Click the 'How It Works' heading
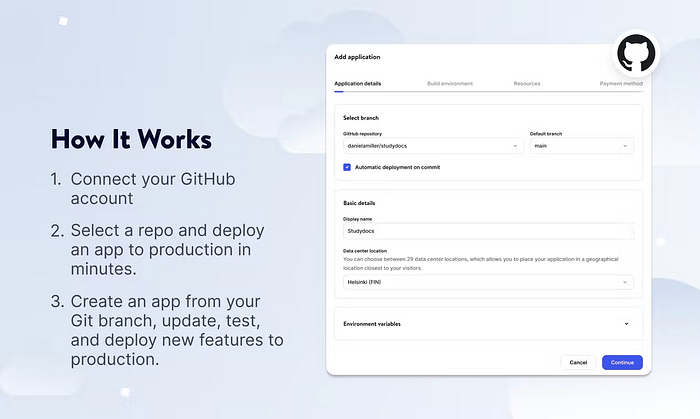 click(x=131, y=139)
